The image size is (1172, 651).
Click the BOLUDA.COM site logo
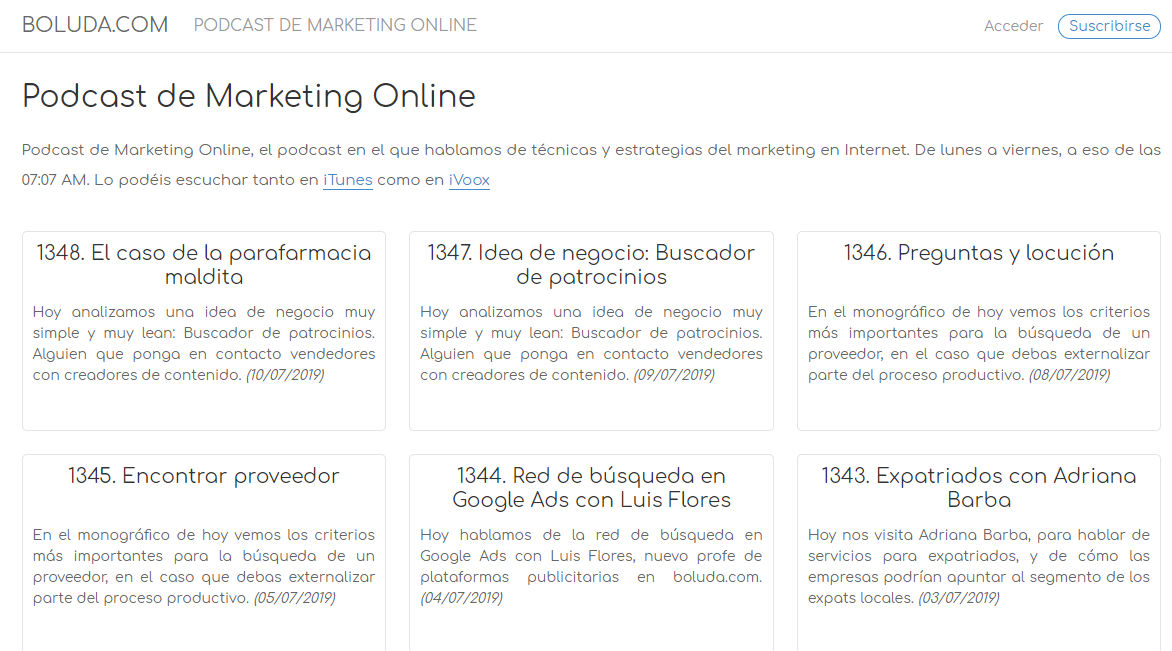point(95,25)
